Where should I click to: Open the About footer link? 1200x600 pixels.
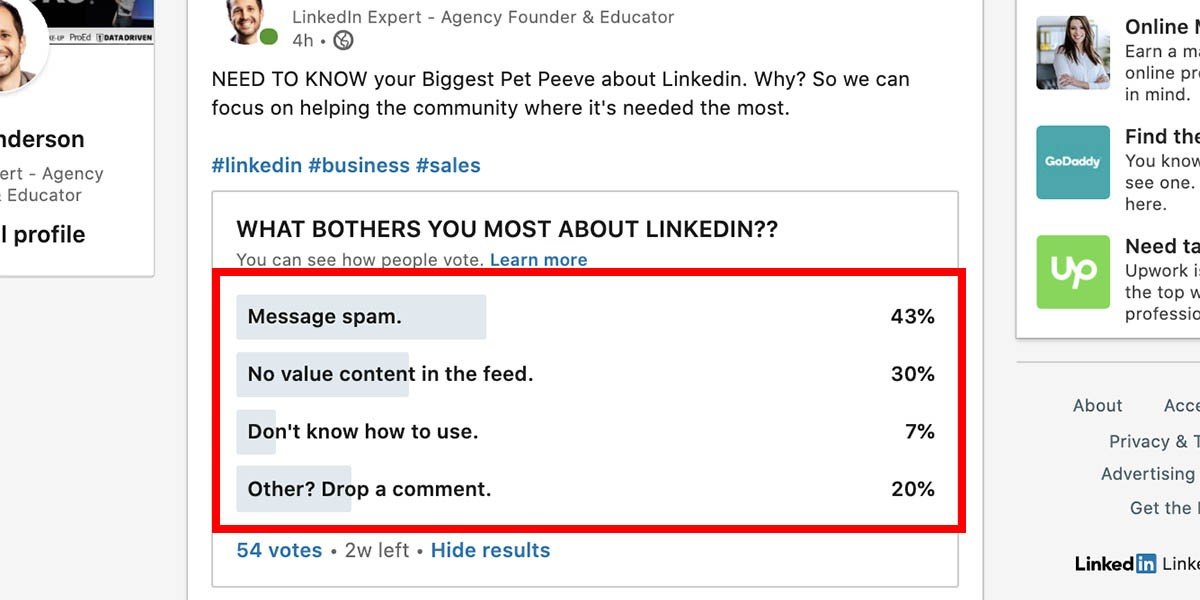click(1097, 405)
